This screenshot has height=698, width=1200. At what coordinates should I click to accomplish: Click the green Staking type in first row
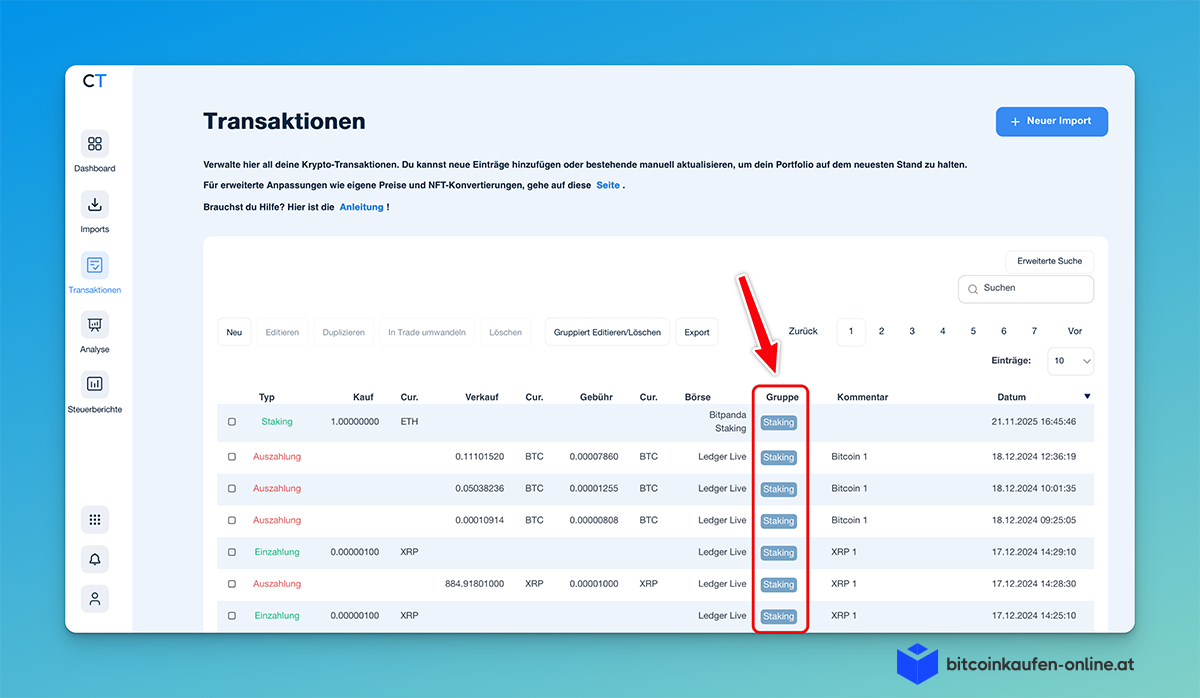tap(277, 422)
